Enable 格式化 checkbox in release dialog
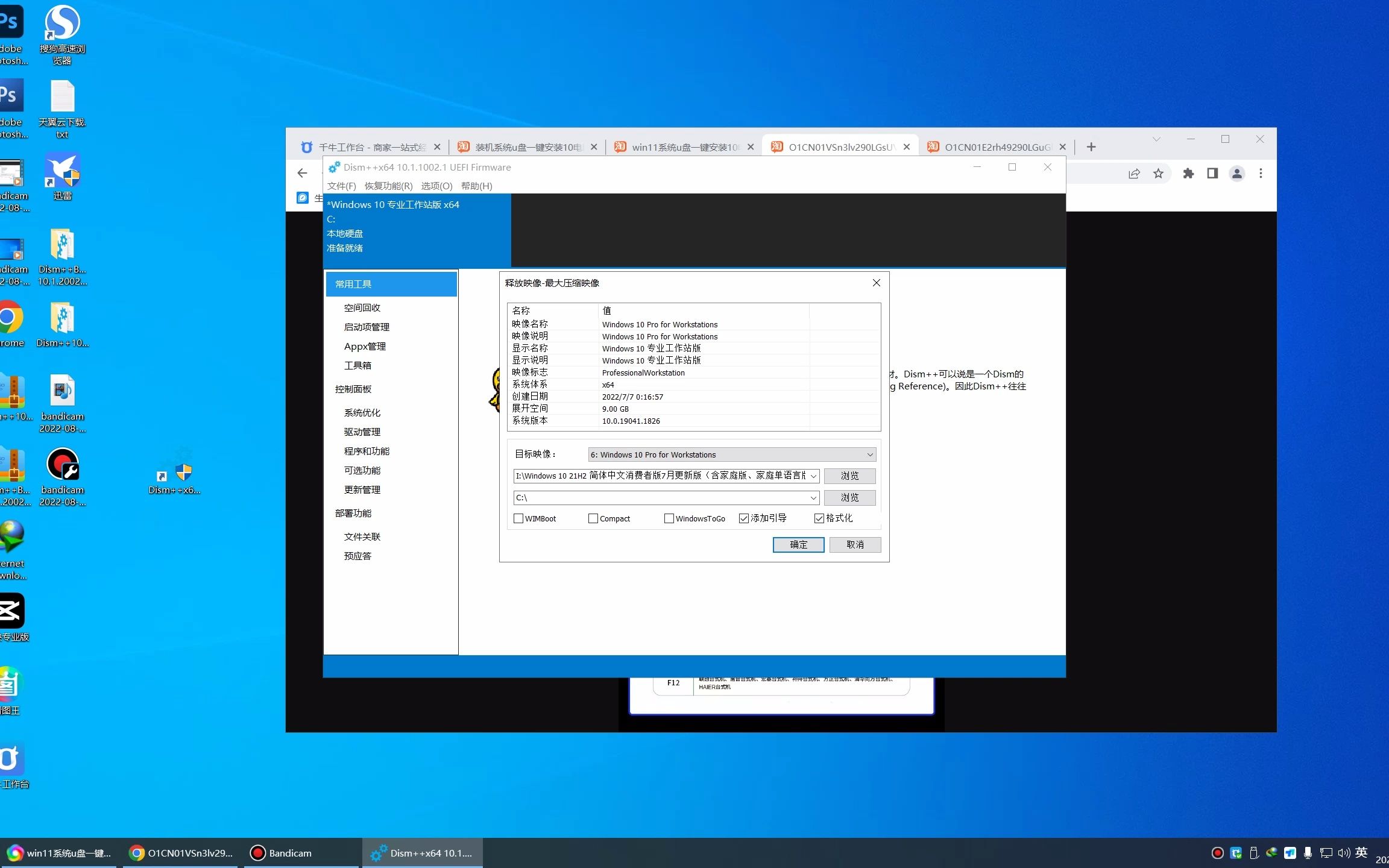This screenshot has height=868, width=1389. point(820,518)
